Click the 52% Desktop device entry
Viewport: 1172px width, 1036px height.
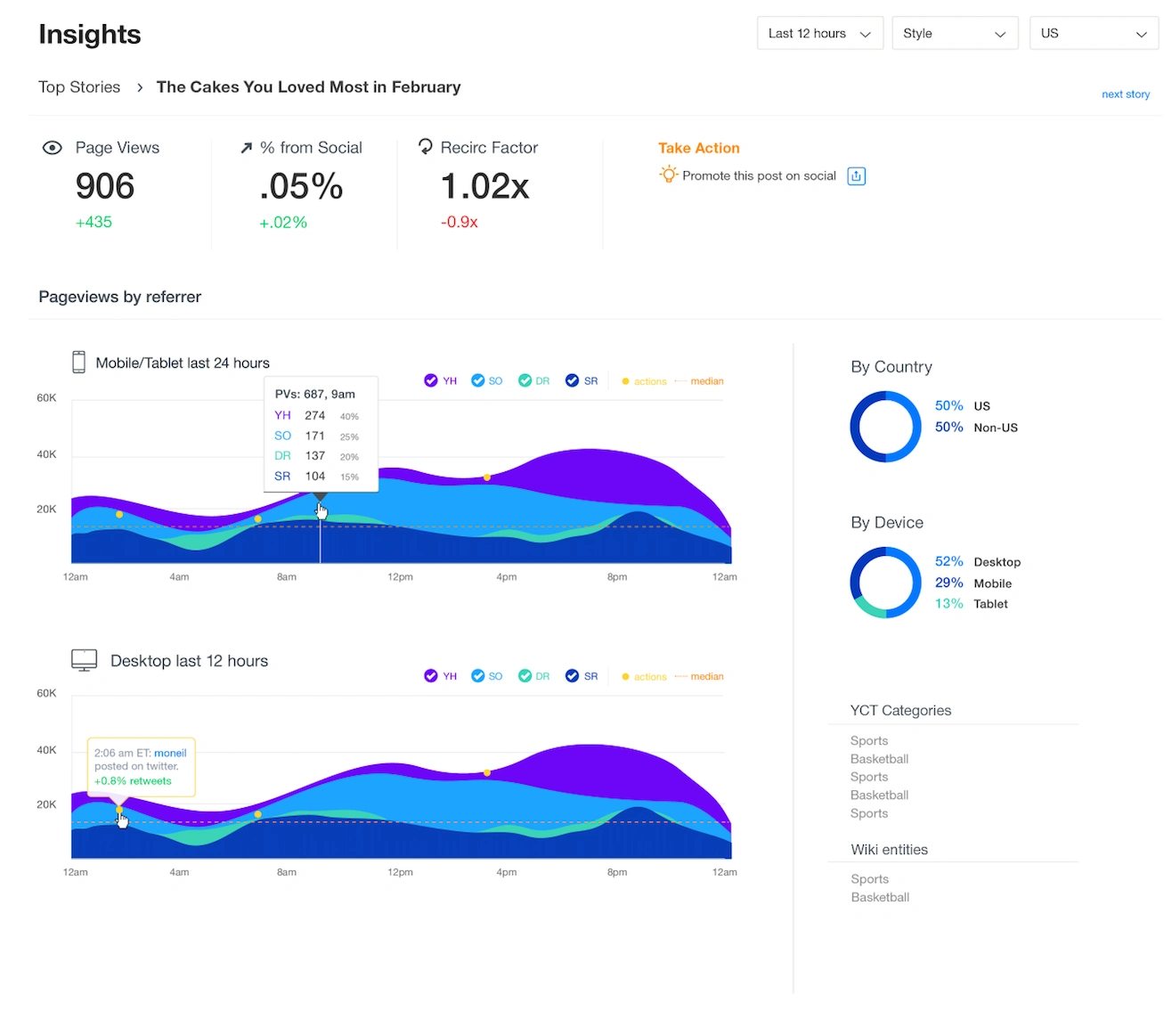(978, 562)
